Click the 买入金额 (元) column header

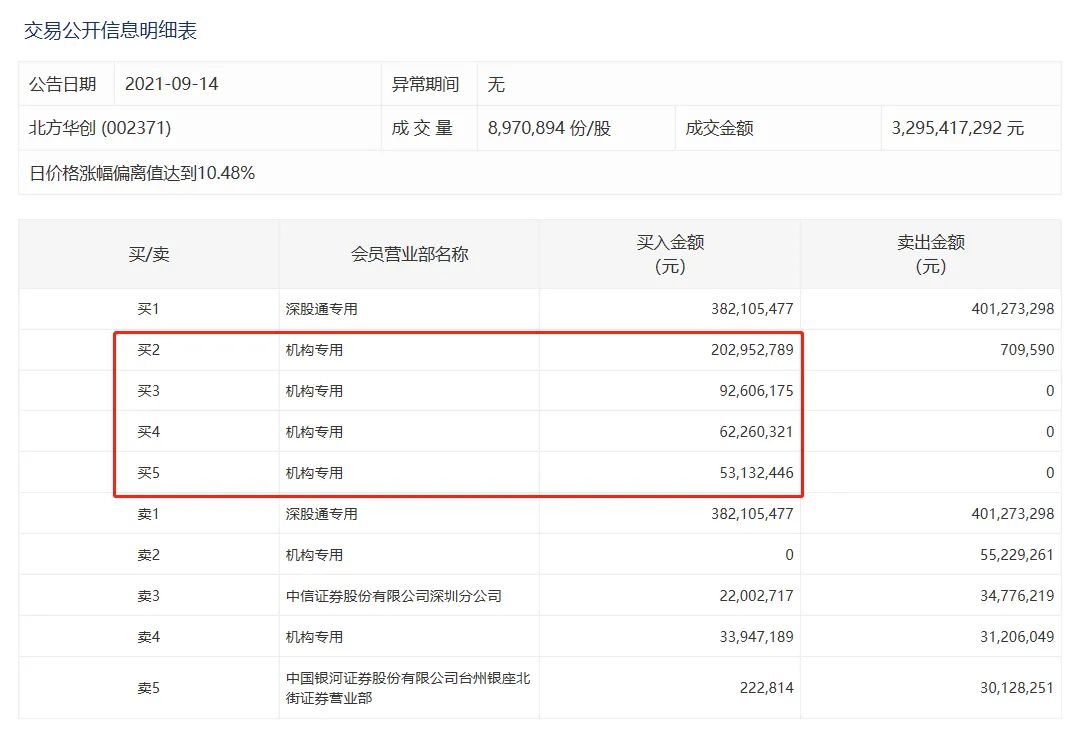pyautogui.click(x=670, y=254)
